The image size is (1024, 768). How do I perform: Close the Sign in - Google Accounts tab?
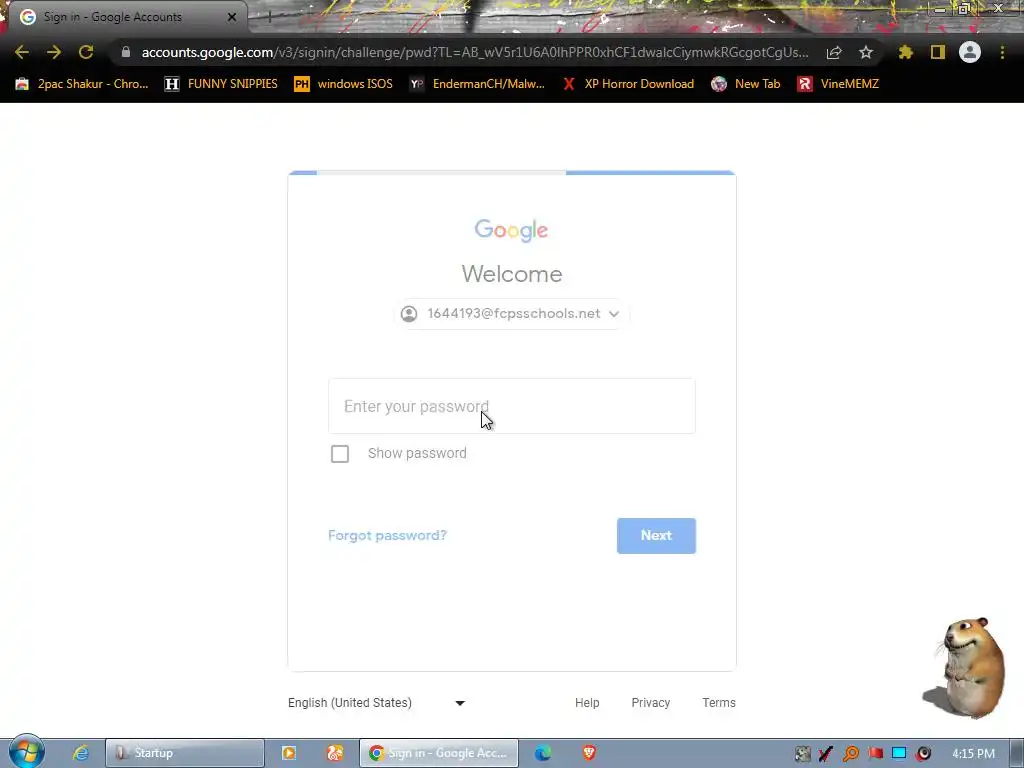(x=232, y=17)
